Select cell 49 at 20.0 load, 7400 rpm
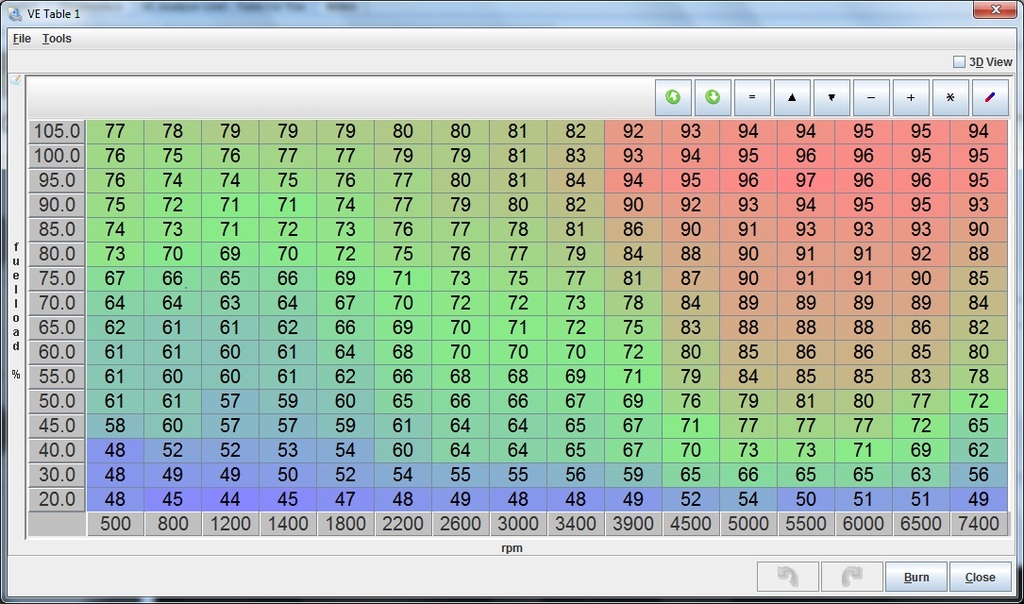This screenshot has height=604, width=1024. tap(978, 499)
